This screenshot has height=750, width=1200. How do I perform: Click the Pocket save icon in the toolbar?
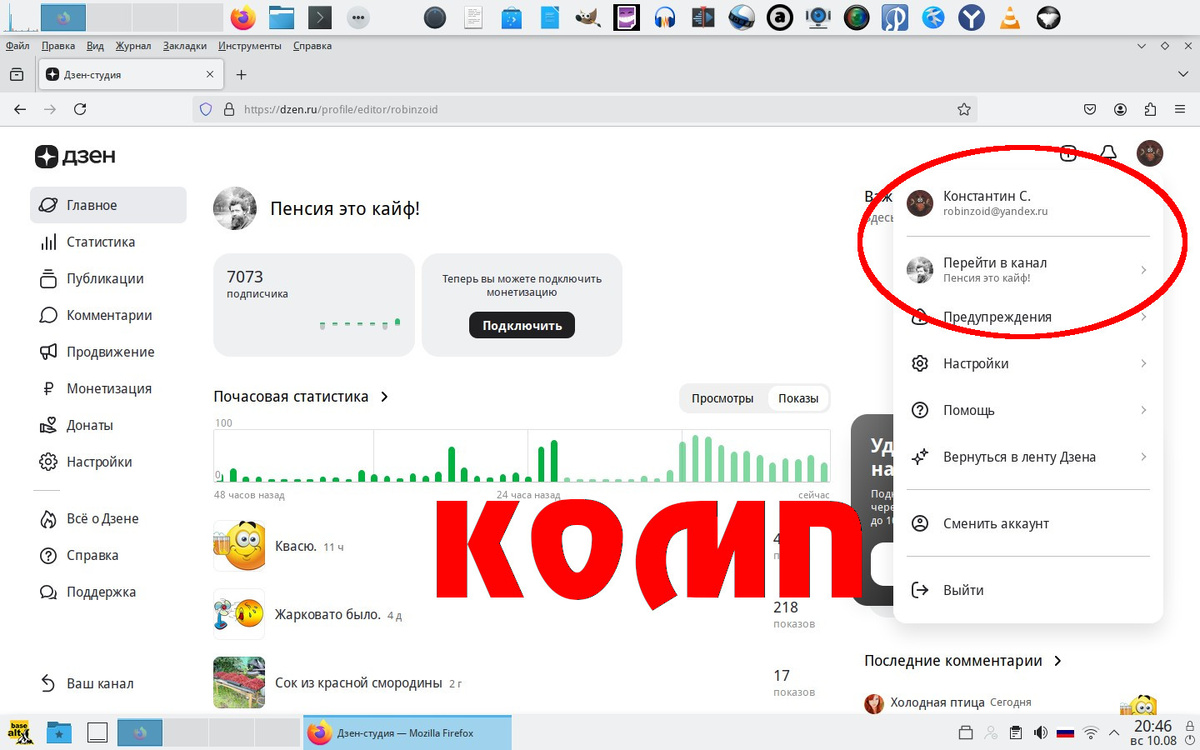pos(1091,110)
